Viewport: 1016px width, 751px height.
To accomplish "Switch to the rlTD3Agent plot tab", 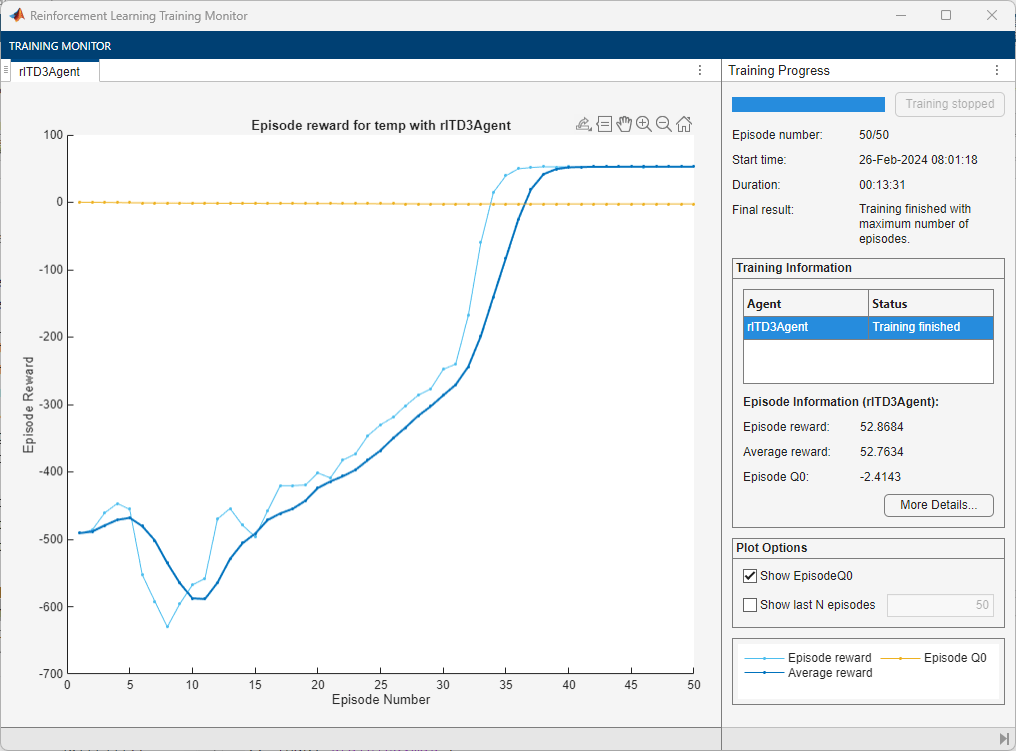I will click(49, 71).
